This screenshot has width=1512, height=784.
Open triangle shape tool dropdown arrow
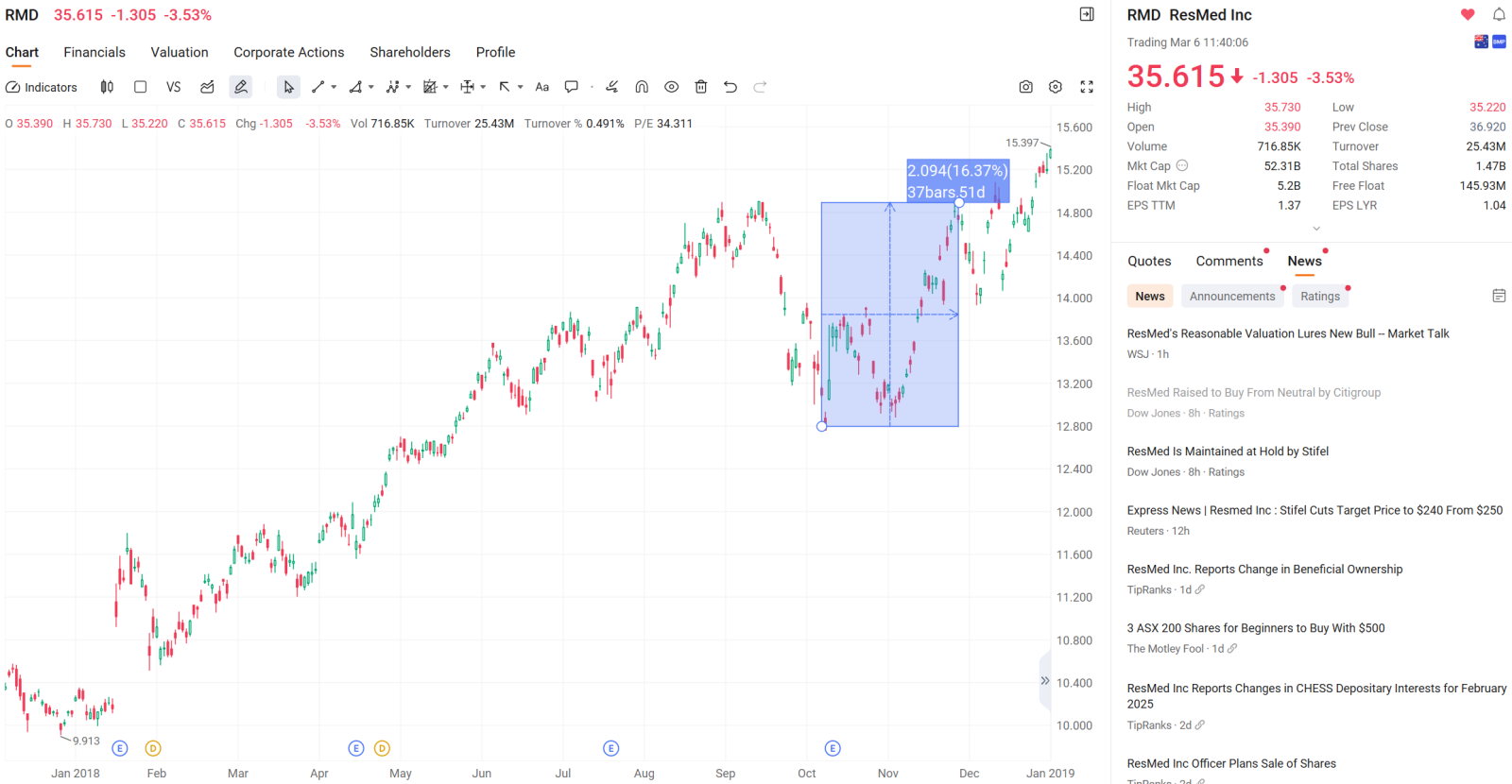click(x=370, y=87)
